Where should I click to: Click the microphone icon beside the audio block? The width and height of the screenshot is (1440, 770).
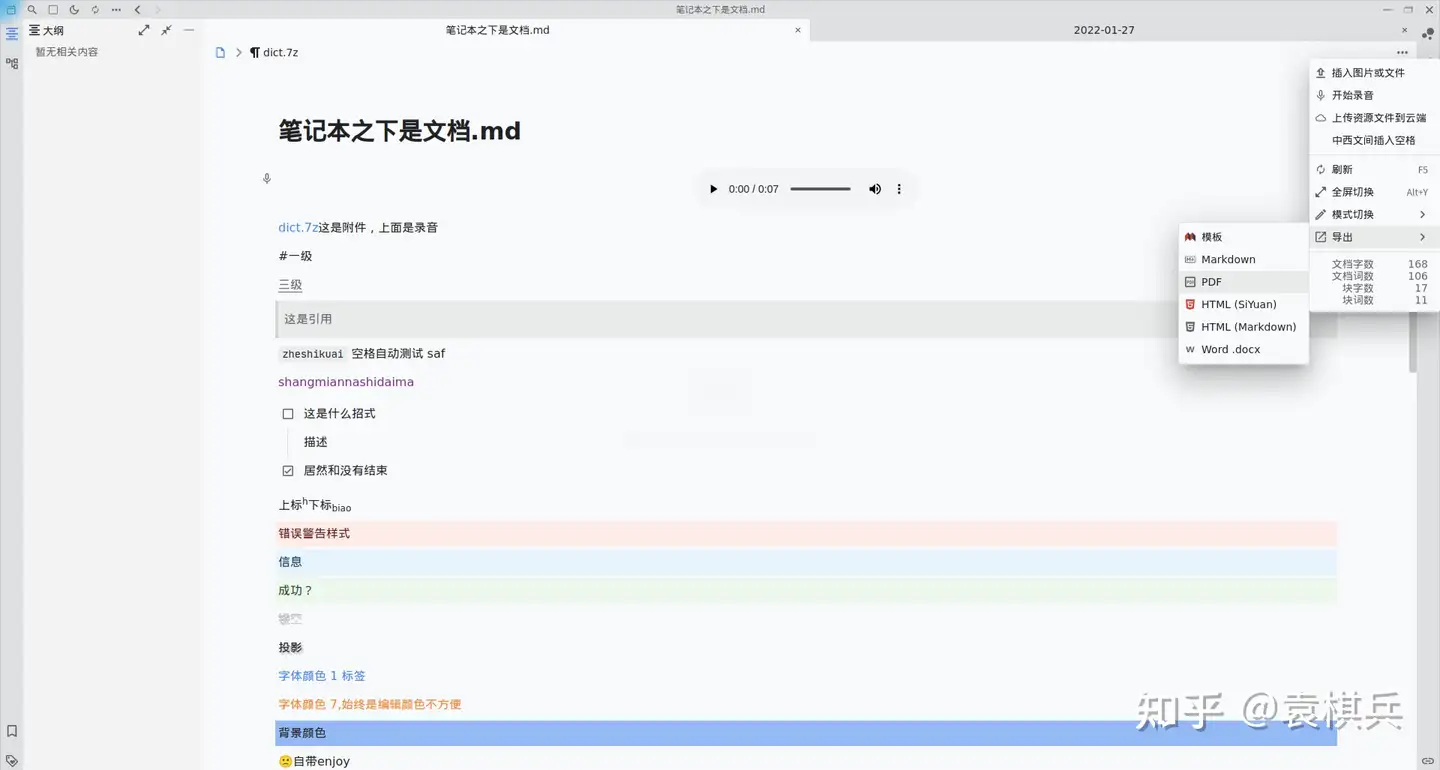[267, 179]
